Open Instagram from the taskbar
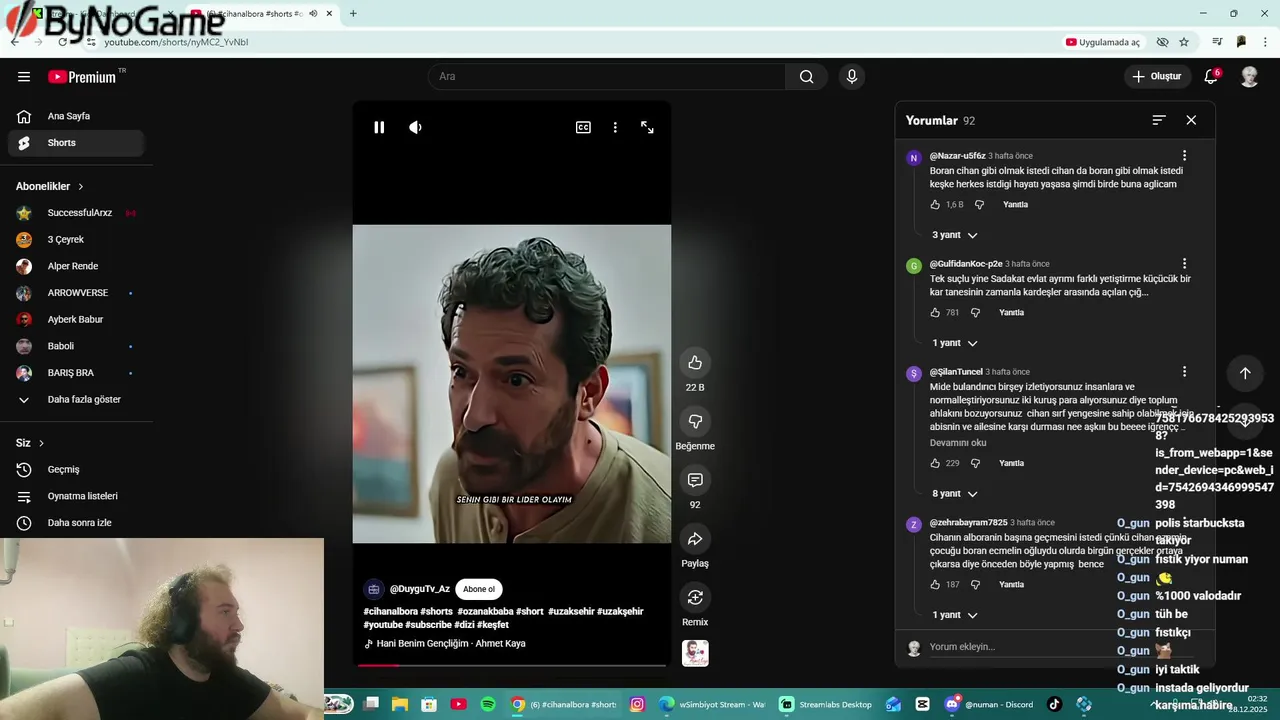The height and width of the screenshot is (720, 1280). coord(637,704)
